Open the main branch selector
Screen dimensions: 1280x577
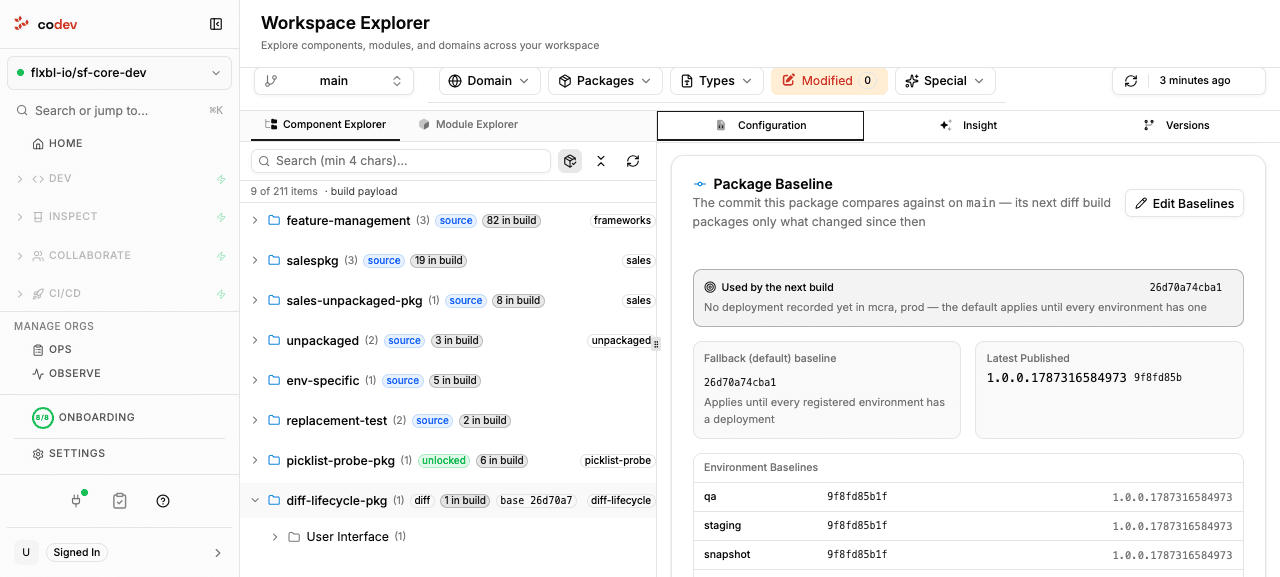[334, 81]
